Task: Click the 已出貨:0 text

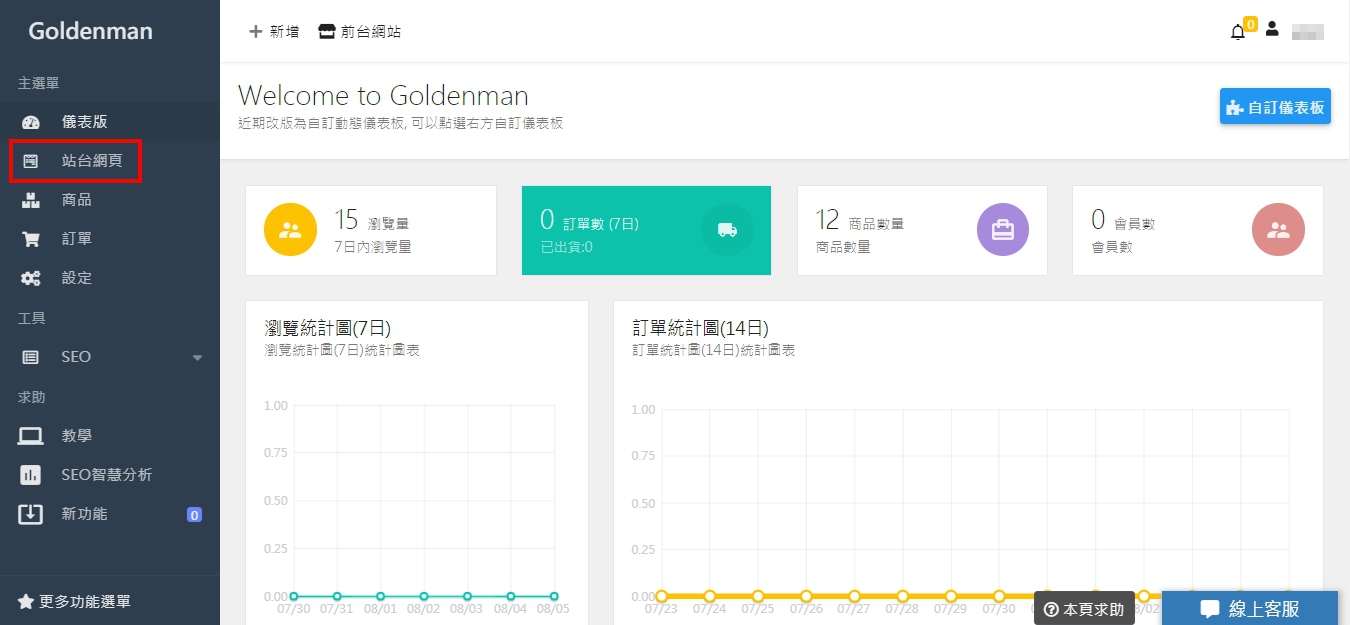Action: (567, 247)
